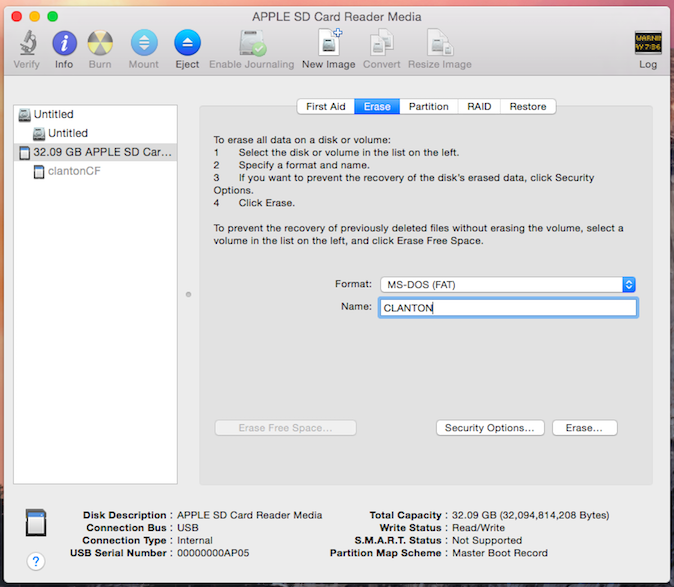The height and width of the screenshot is (587, 674).
Task: Switch to the First Aid tab
Action: pyautogui.click(x=326, y=107)
